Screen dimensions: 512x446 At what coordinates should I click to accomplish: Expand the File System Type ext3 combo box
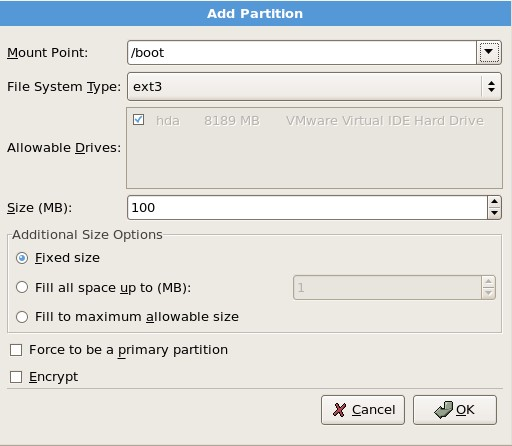(314, 87)
